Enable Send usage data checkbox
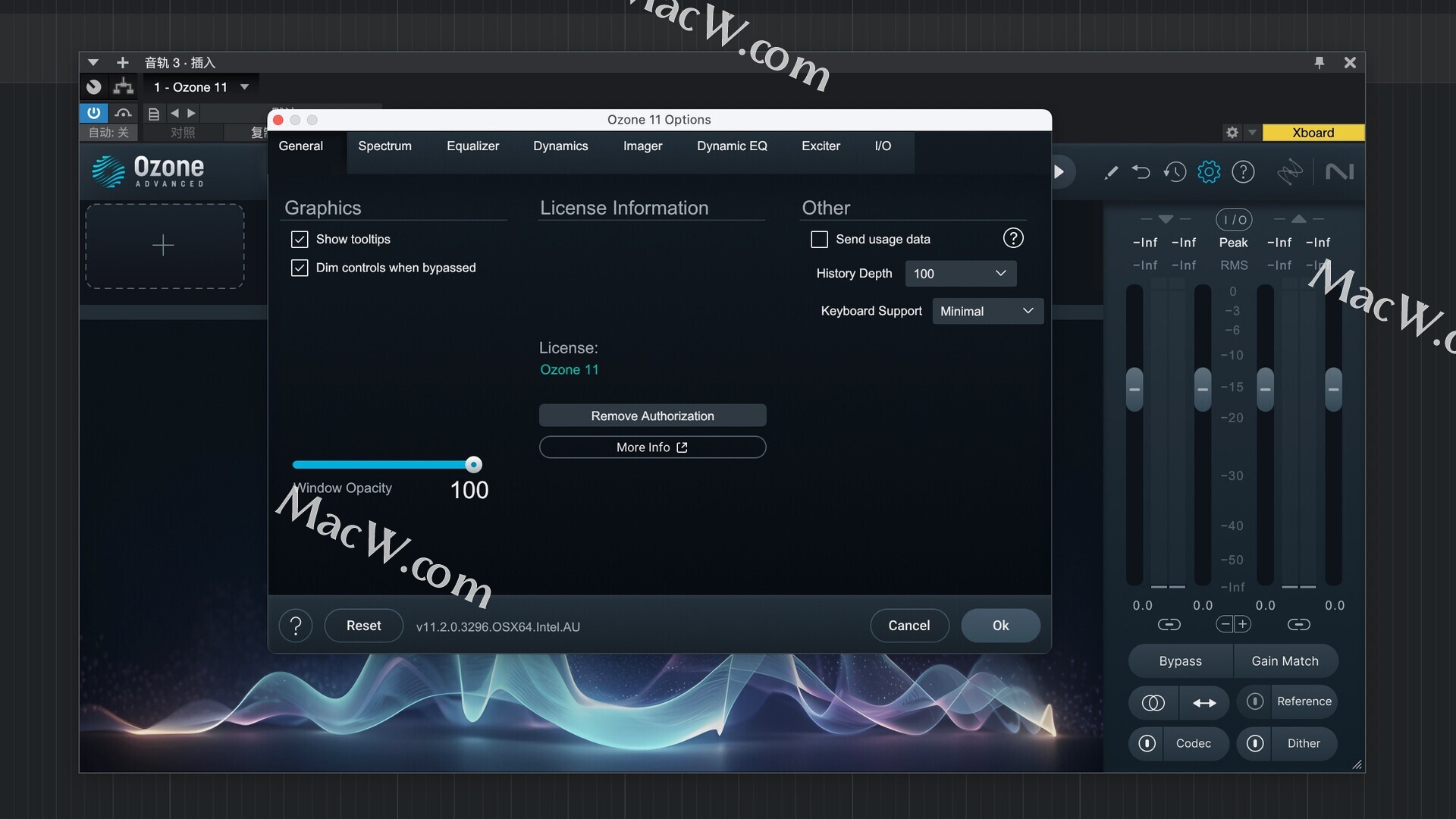 click(x=819, y=240)
